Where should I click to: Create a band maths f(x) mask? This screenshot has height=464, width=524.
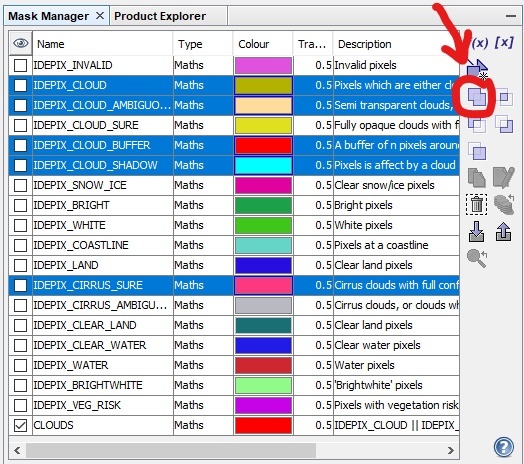(478, 43)
